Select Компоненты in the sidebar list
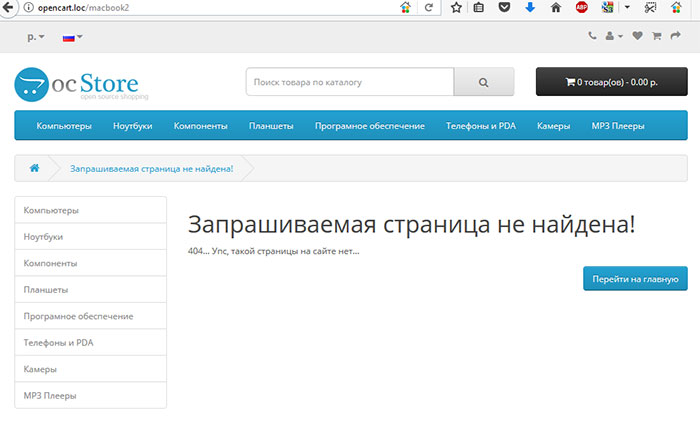 click(91, 263)
